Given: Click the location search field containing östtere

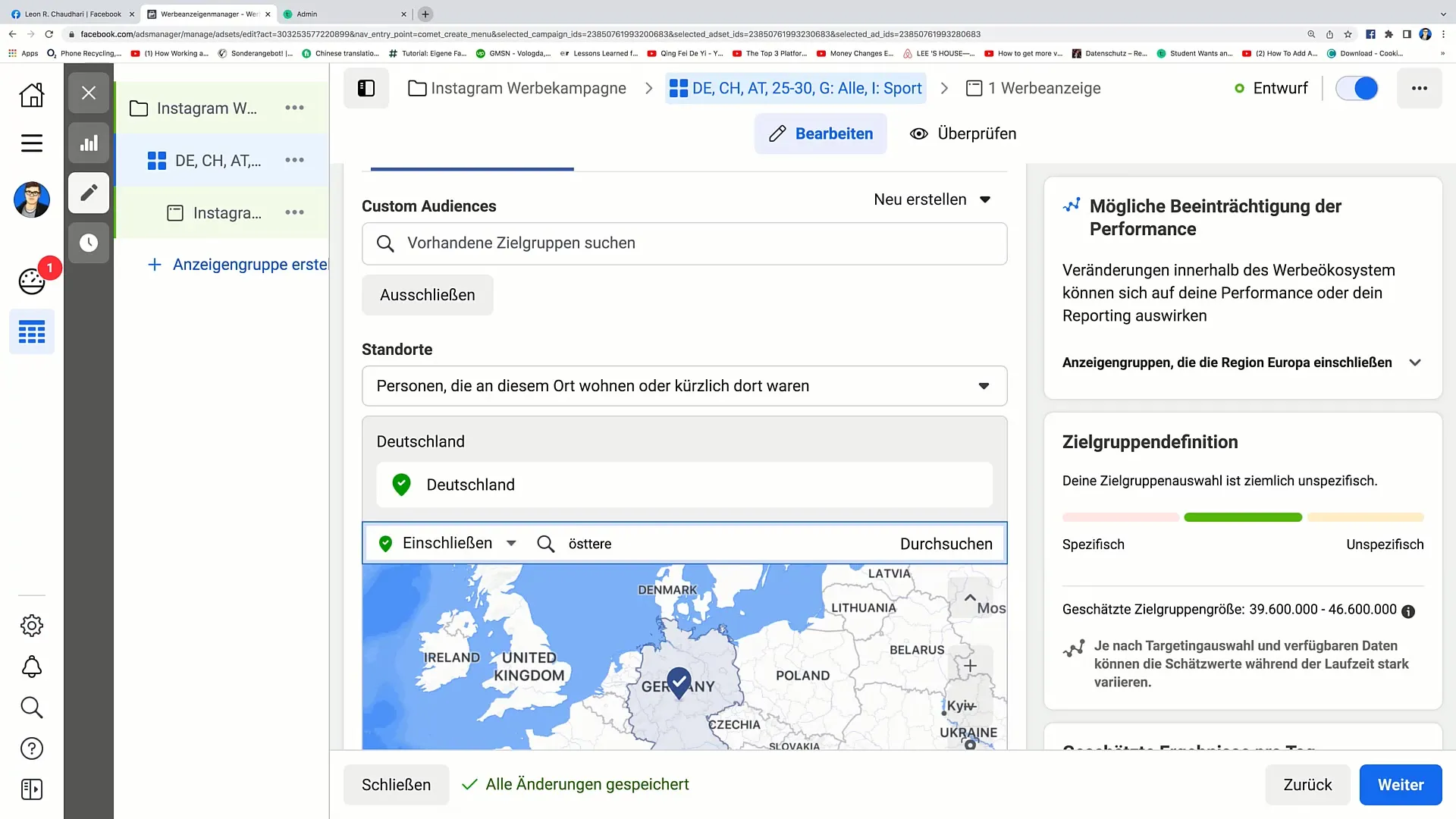Looking at the screenshot, I should coord(713,544).
